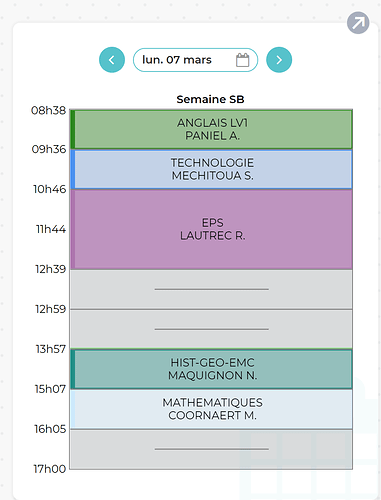Open the ANGLAIS LV1 PANIEL A. lesson
Image resolution: width=381 pixels, height=500 pixels.
[x=211, y=129]
